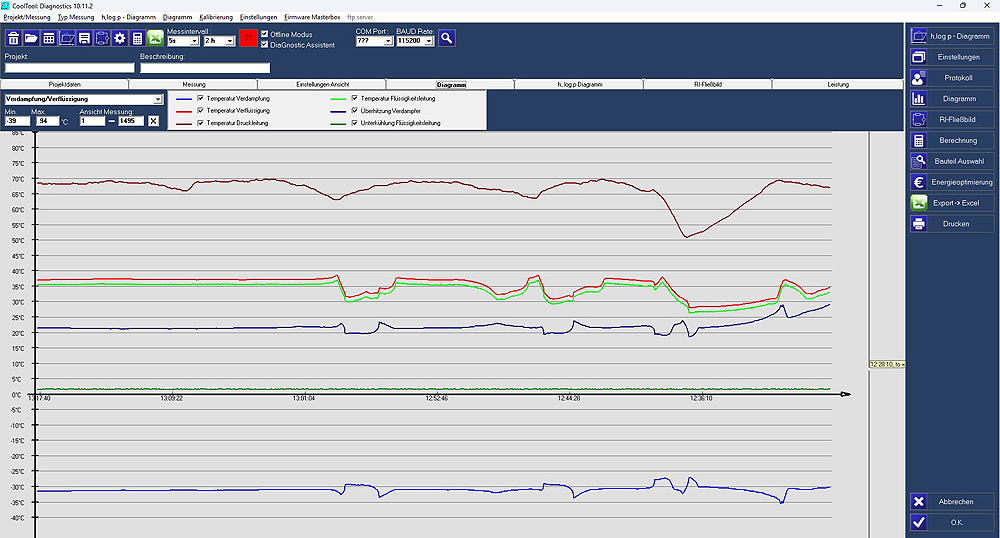This screenshot has width=1000, height=538.
Task: Click the Abbrechen button
Action: coord(952,502)
